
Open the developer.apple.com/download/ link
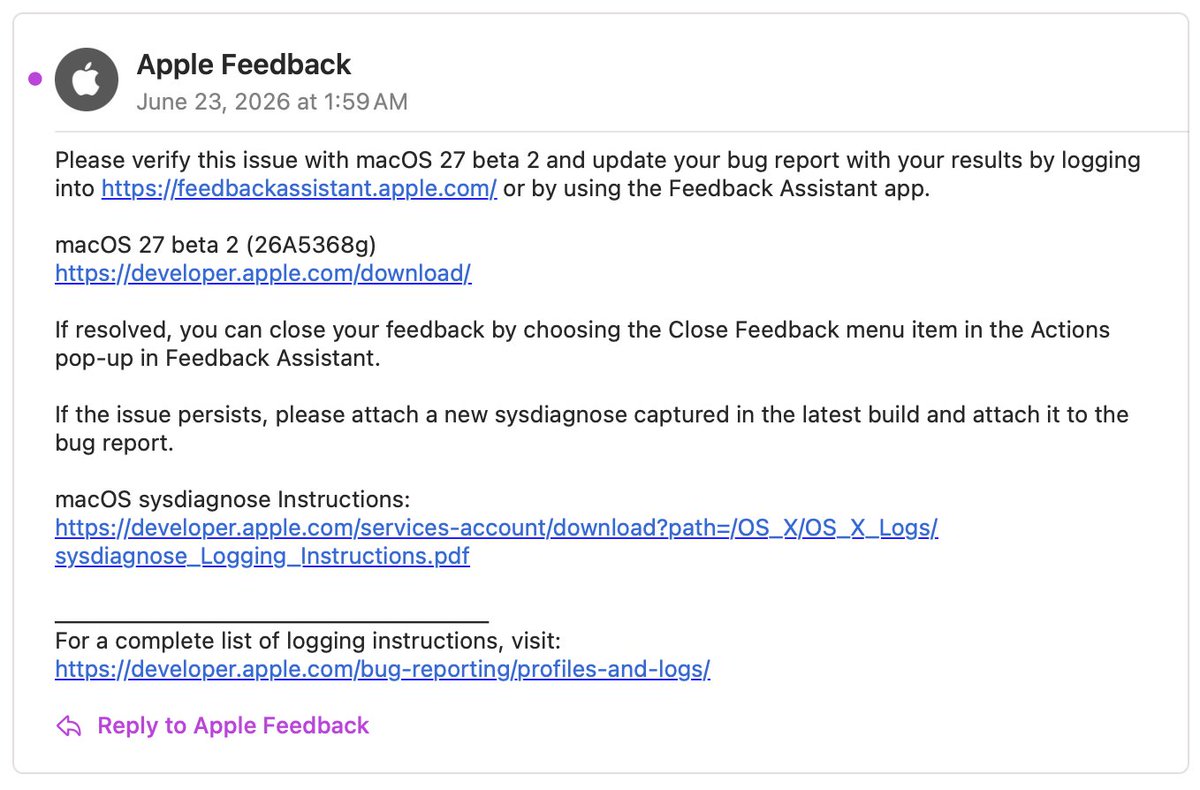click(263, 274)
